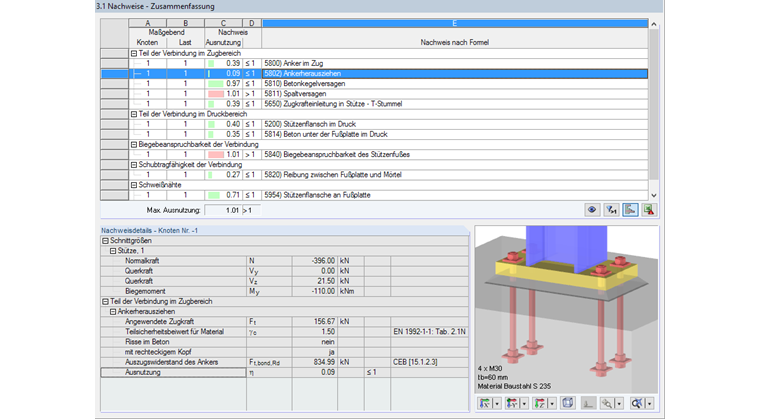This screenshot has width=760, height=419.
Task: Click 'mit rechteckigem Kopf' detail row
Action: coord(285,352)
